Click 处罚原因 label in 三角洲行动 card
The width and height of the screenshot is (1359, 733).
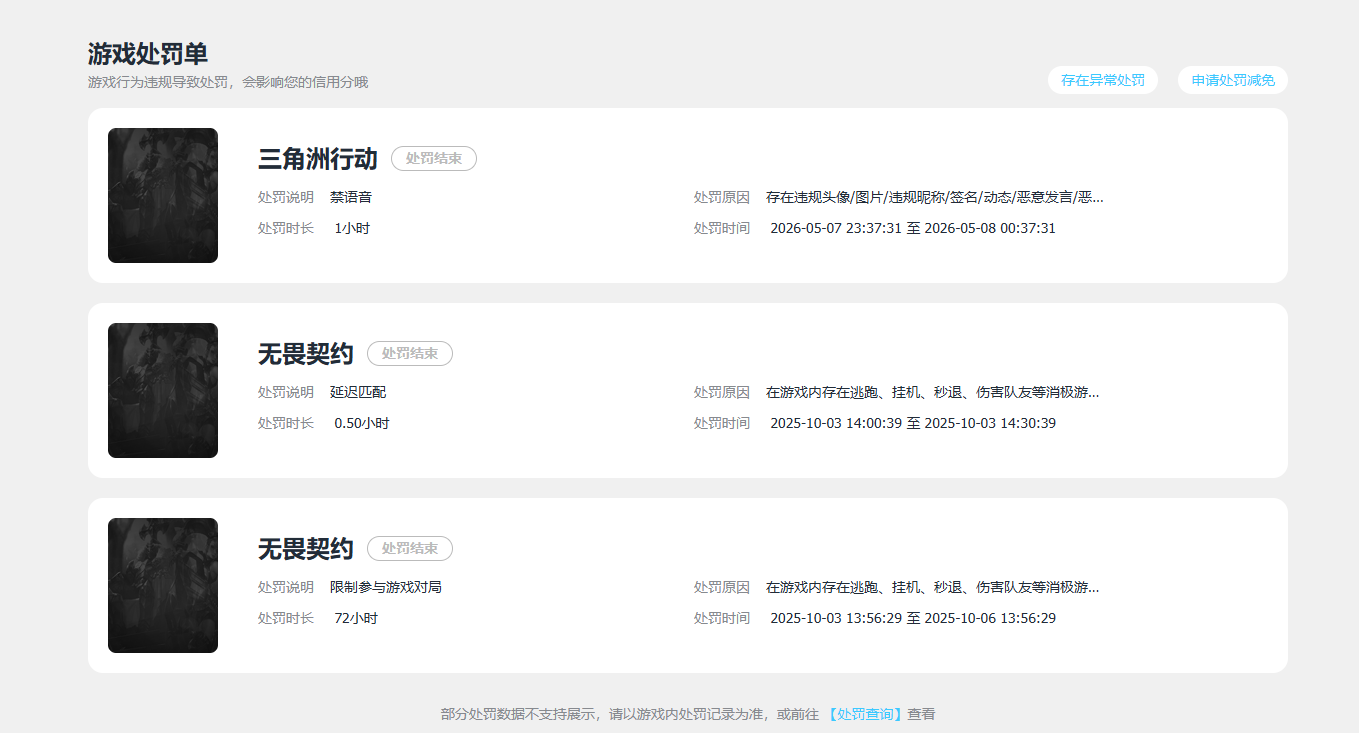coord(722,197)
